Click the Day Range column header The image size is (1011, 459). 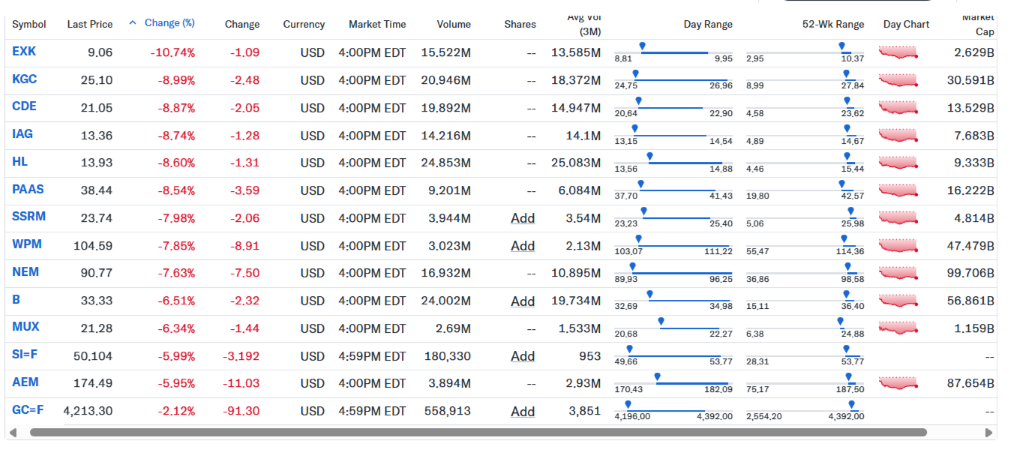(708, 24)
